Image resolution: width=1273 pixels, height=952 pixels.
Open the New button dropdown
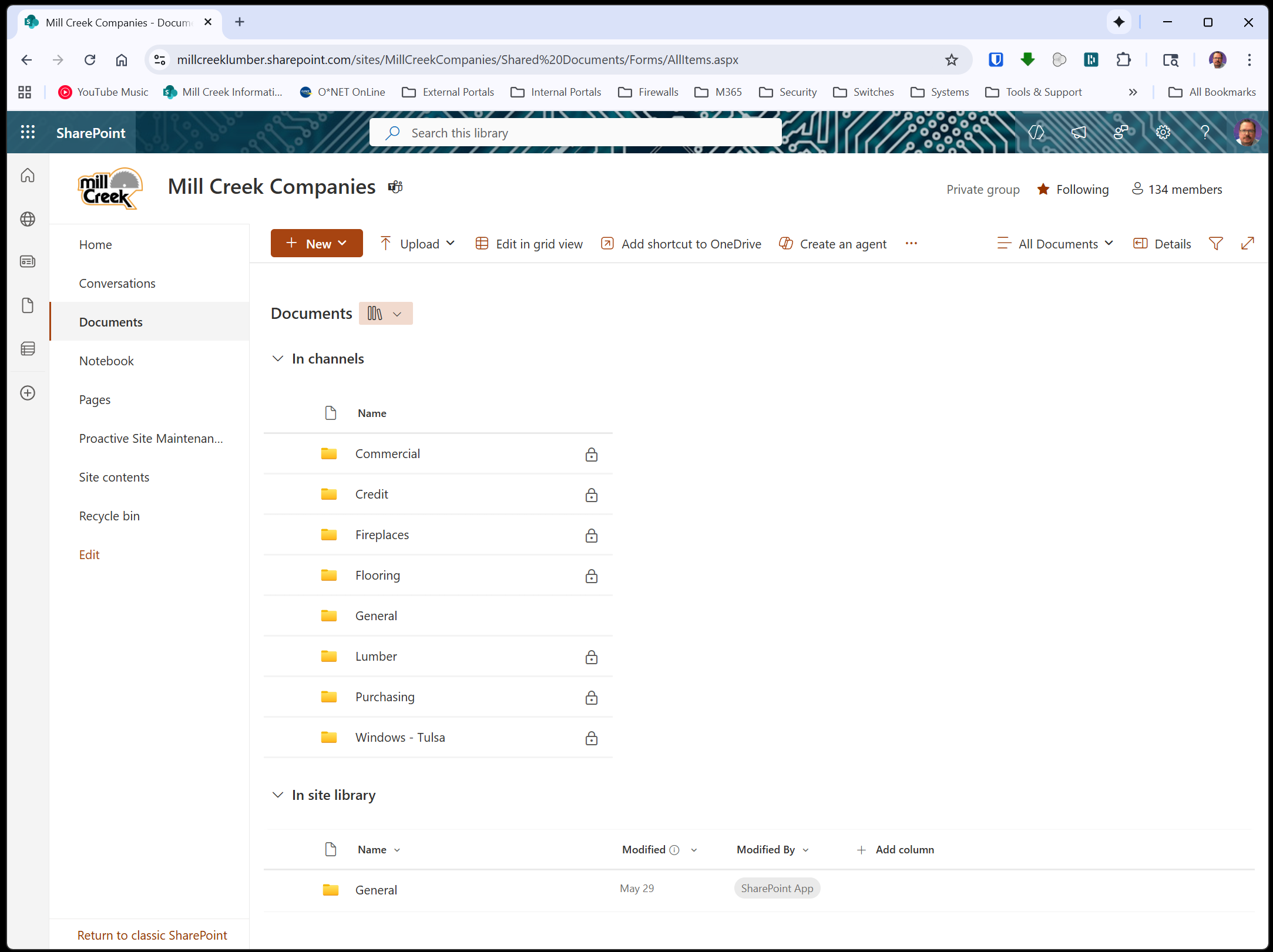317,244
